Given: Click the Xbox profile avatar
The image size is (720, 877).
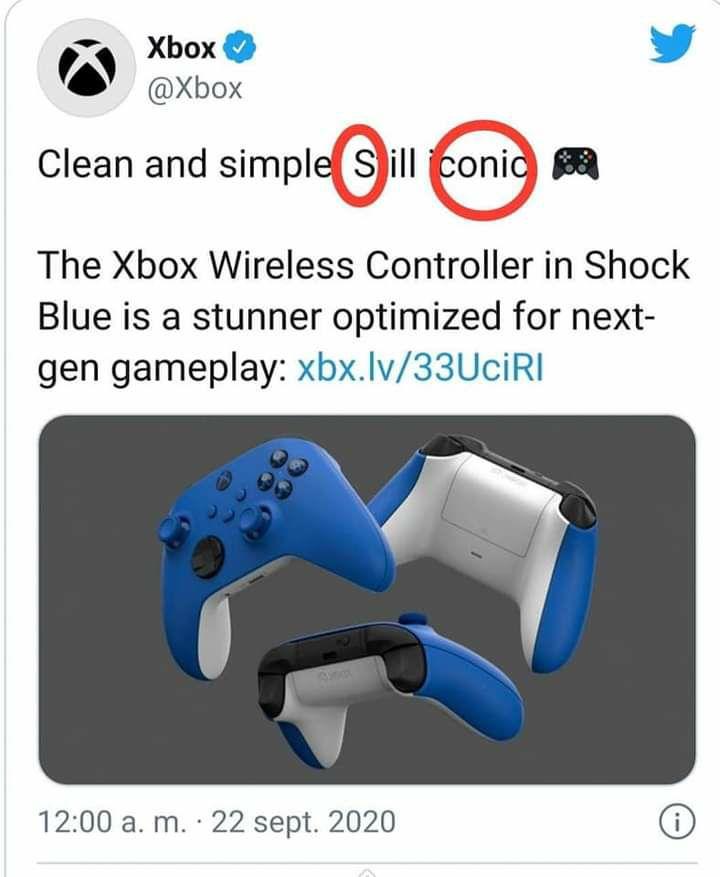Looking at the screenshot, I should tap(87, 69).
